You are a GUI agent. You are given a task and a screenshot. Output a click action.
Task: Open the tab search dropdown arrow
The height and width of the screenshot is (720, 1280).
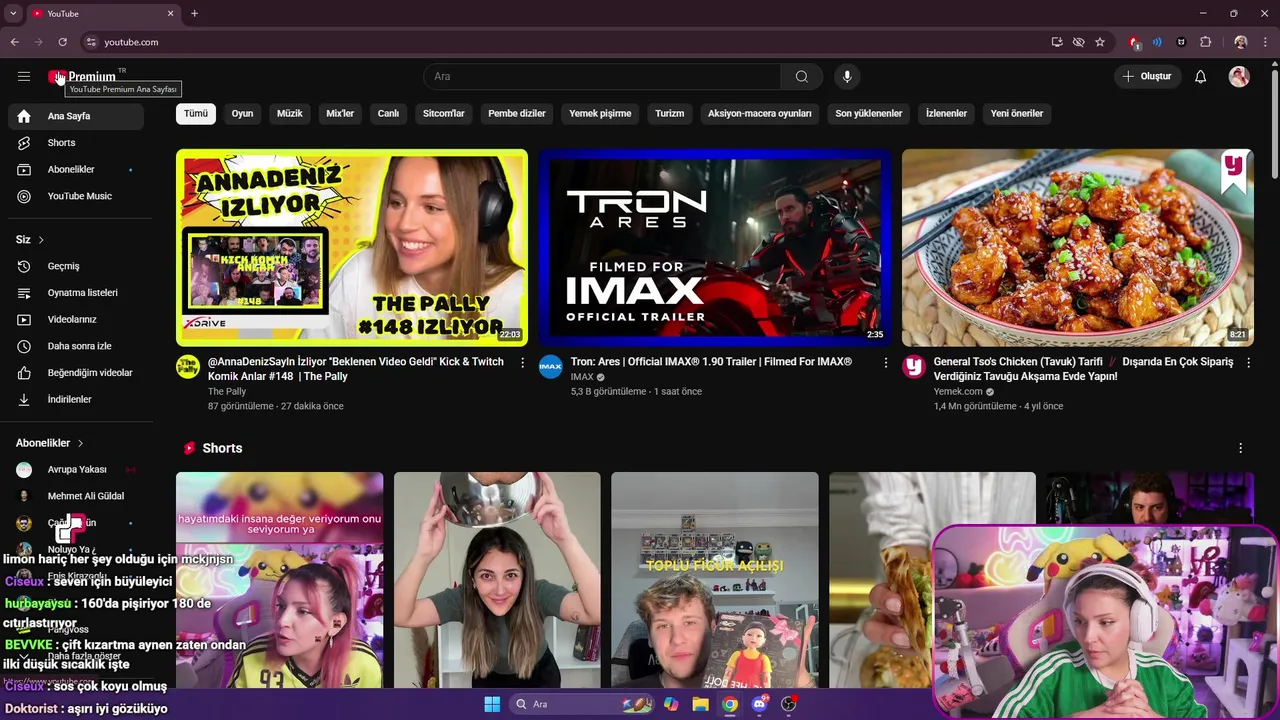[x=13, y=14]
